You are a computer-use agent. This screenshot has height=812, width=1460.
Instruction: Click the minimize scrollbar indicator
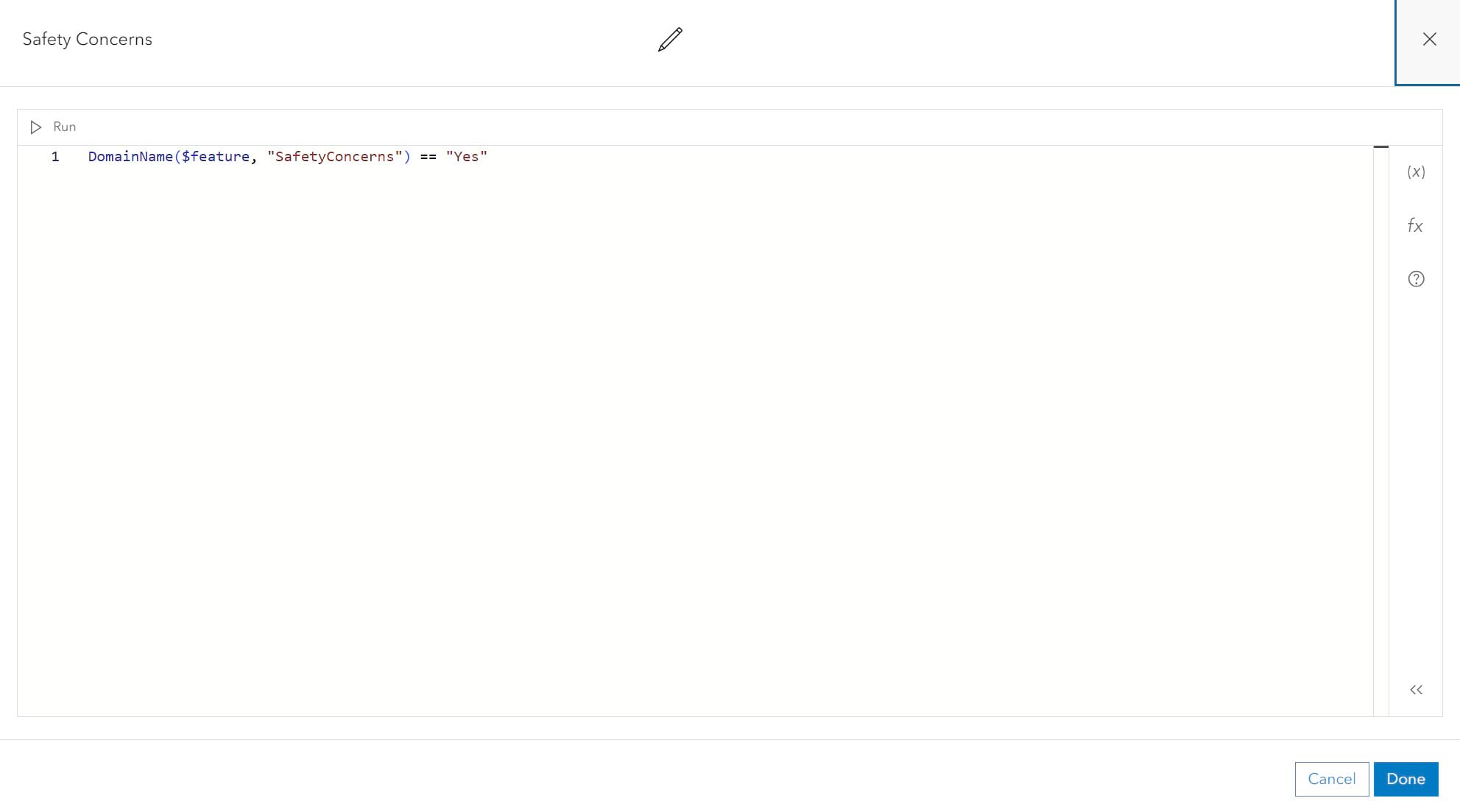pos(1381,147)
